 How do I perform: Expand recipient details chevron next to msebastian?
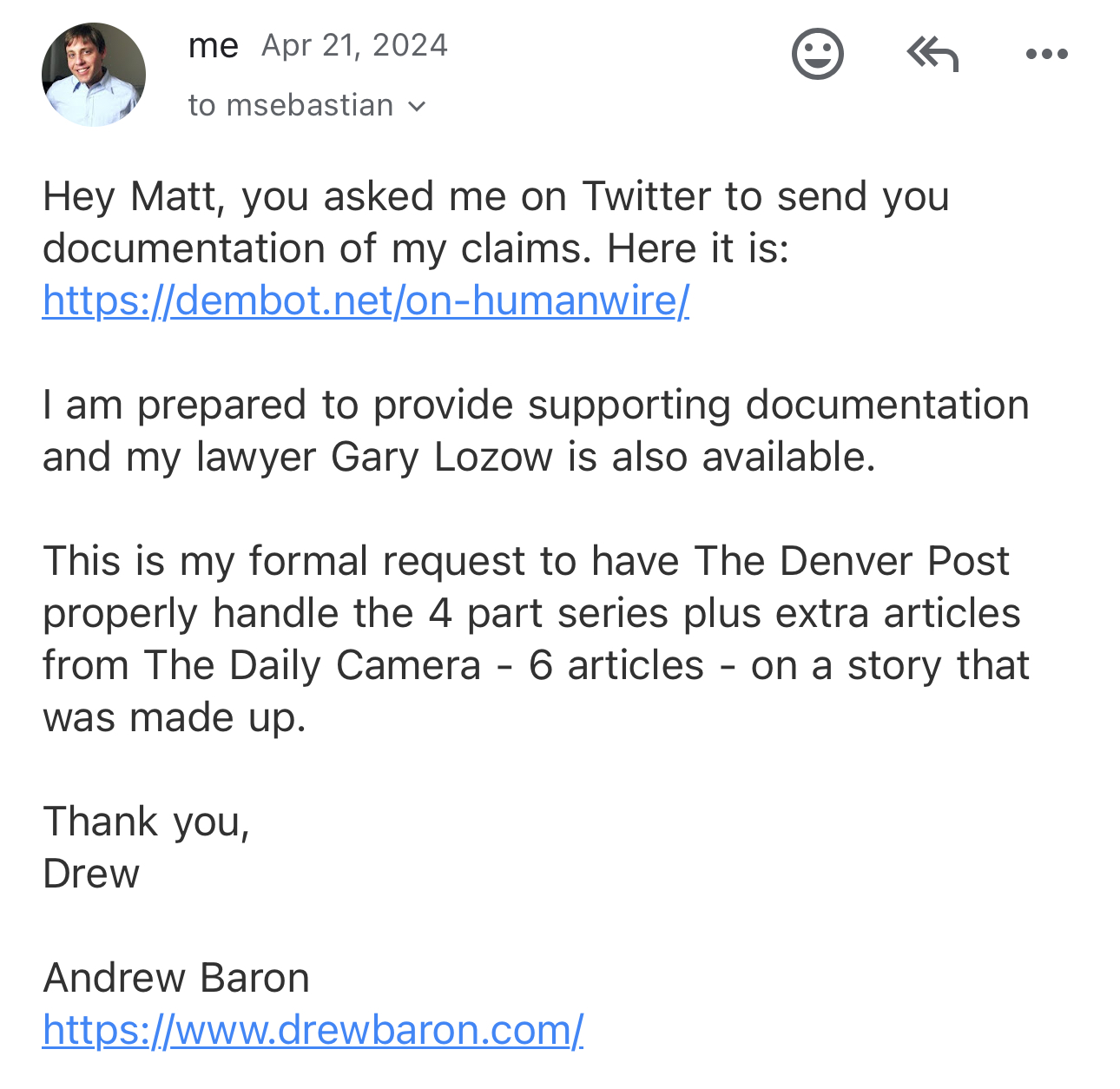[x=418, y=106]
